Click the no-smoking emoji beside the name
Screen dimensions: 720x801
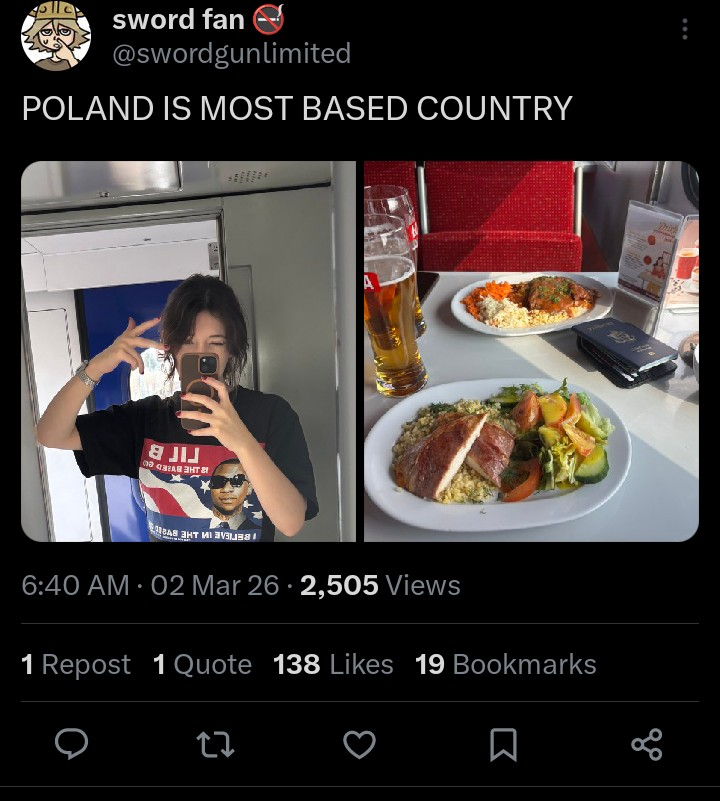pyautogui.click(x=267, y=17)
